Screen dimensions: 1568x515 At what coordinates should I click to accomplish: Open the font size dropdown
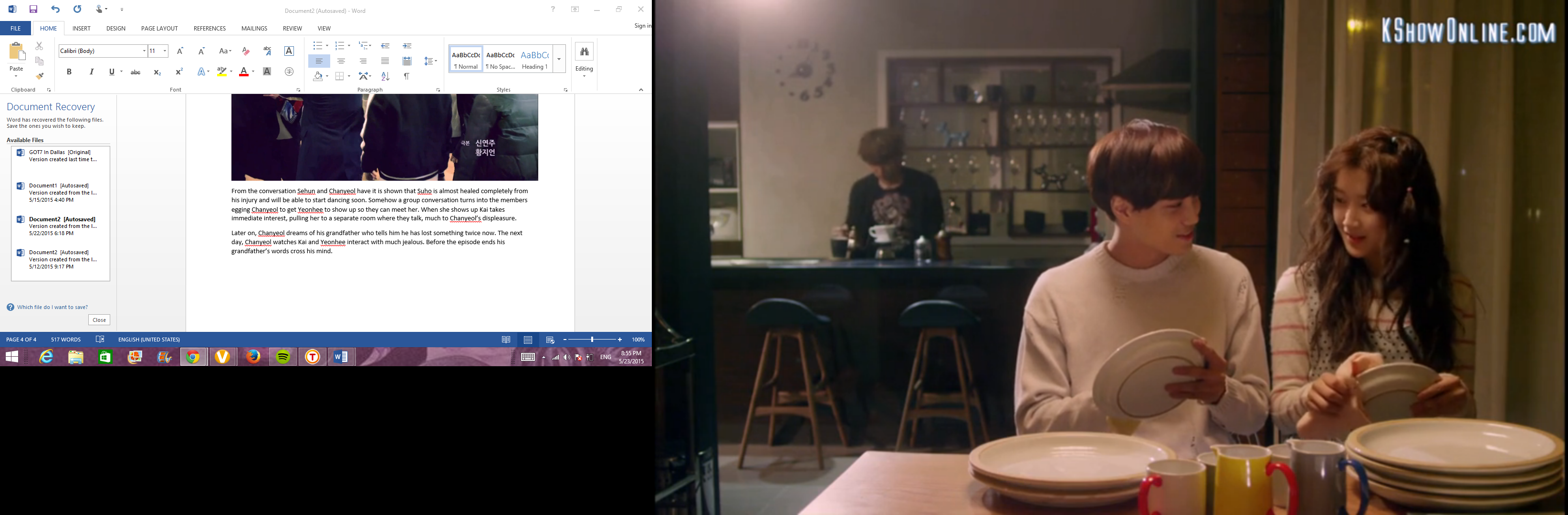click(x=165, y=51)
